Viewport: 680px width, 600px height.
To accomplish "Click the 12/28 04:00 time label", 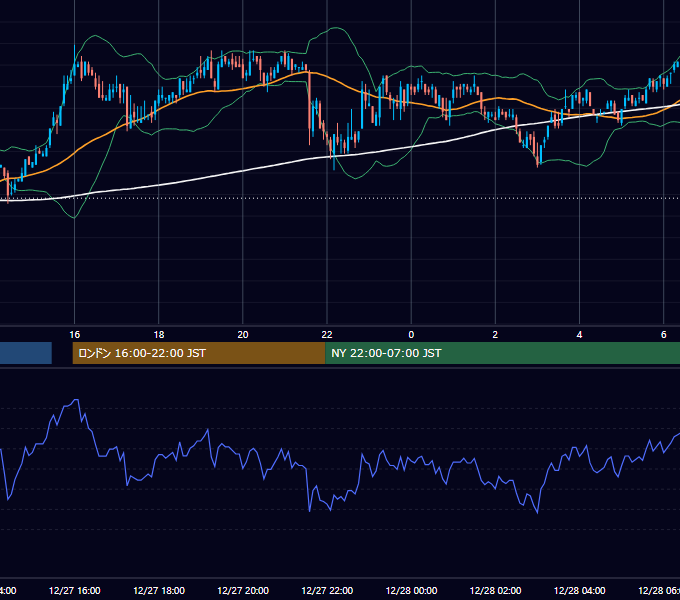I will tap(579, 590).
